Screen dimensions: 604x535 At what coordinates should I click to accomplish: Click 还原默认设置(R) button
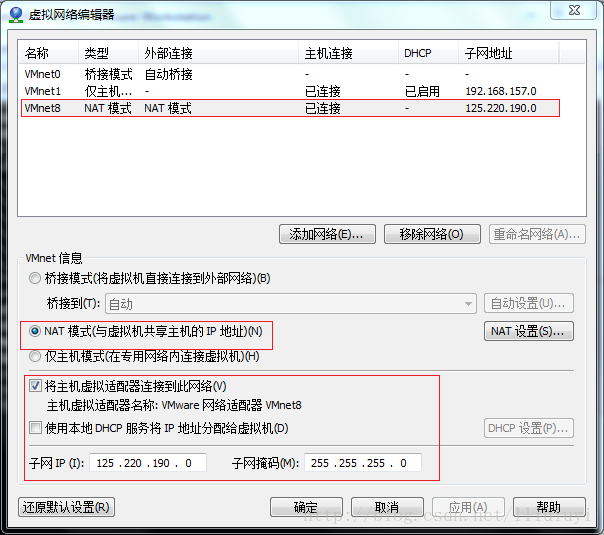pos(66,507)
